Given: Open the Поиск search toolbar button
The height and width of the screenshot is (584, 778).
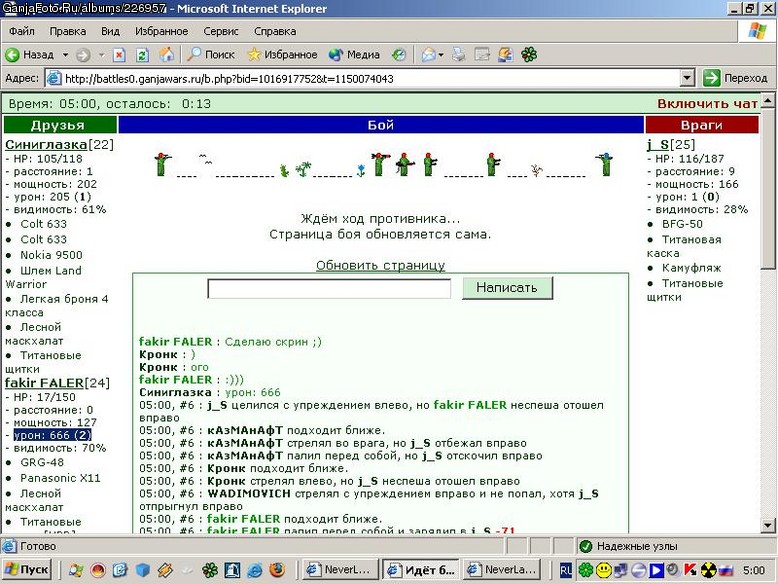Looking at the screenshot, I should (x=210, y=55).
